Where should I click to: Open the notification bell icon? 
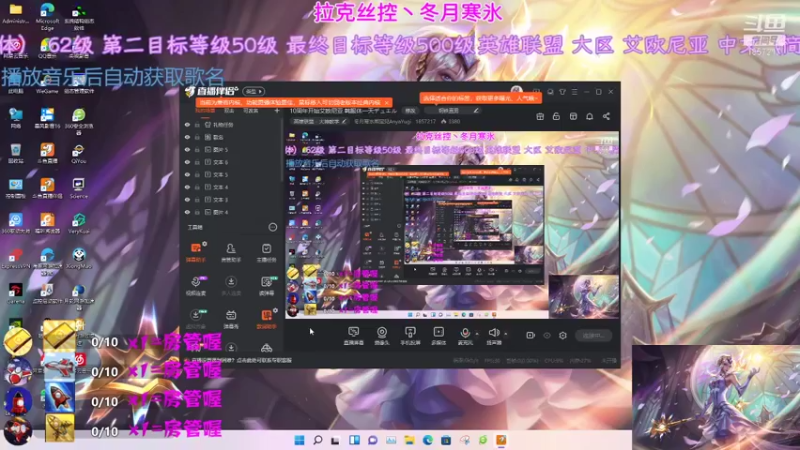click(x=590, y=116)
